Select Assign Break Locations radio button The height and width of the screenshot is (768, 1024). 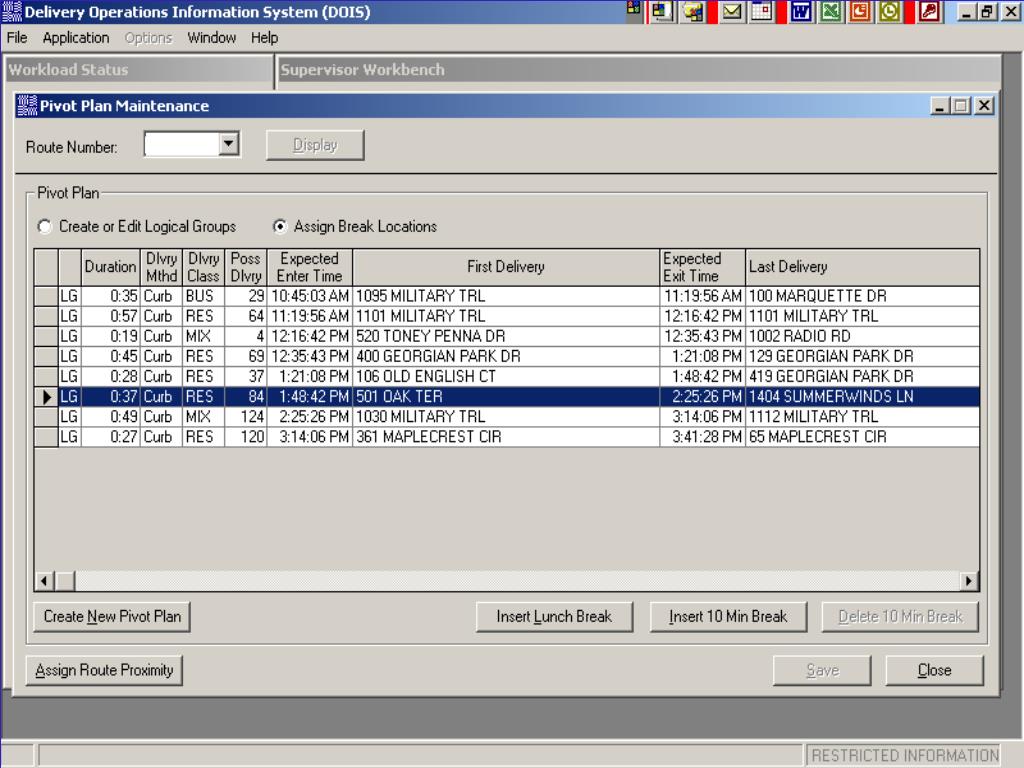[280, 227]
